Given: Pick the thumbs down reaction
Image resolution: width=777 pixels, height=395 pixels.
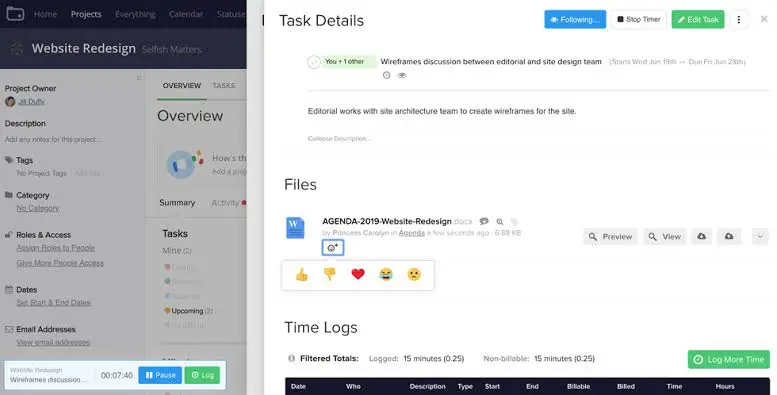Looking at the screenshot, I should click(330, 274).
